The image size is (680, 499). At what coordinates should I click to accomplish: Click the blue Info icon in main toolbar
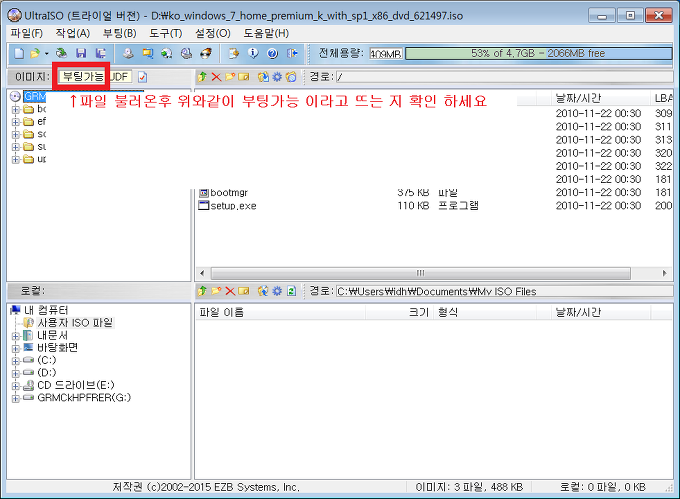[x=253, y=53]
